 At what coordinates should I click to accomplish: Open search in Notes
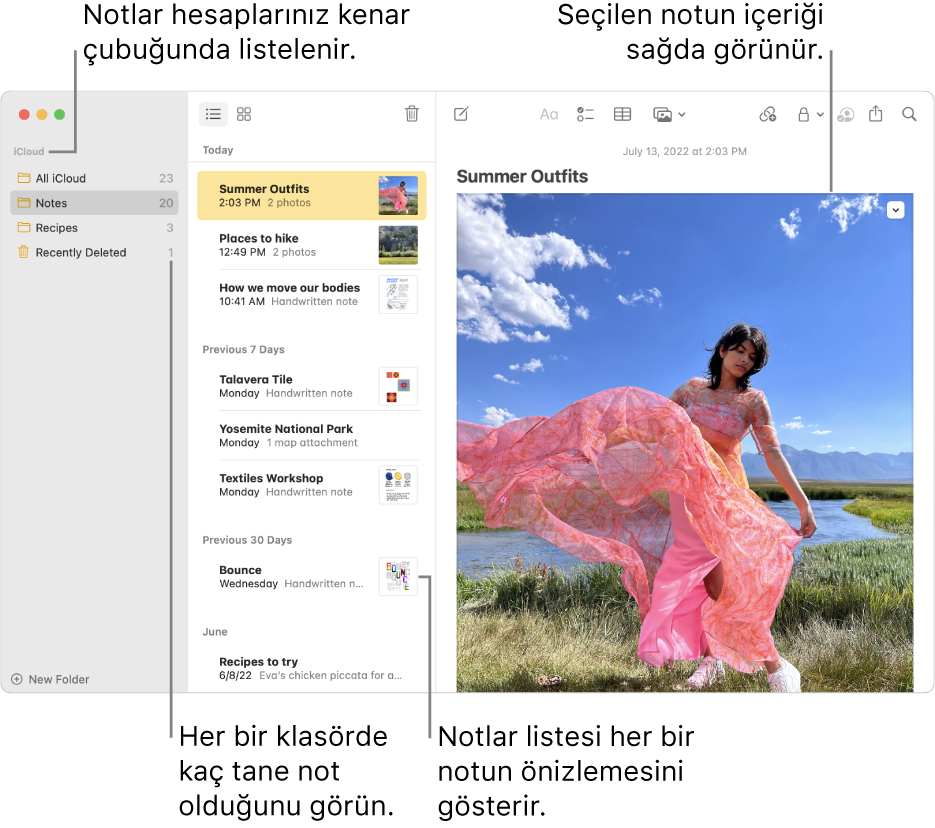click(909, 115)
